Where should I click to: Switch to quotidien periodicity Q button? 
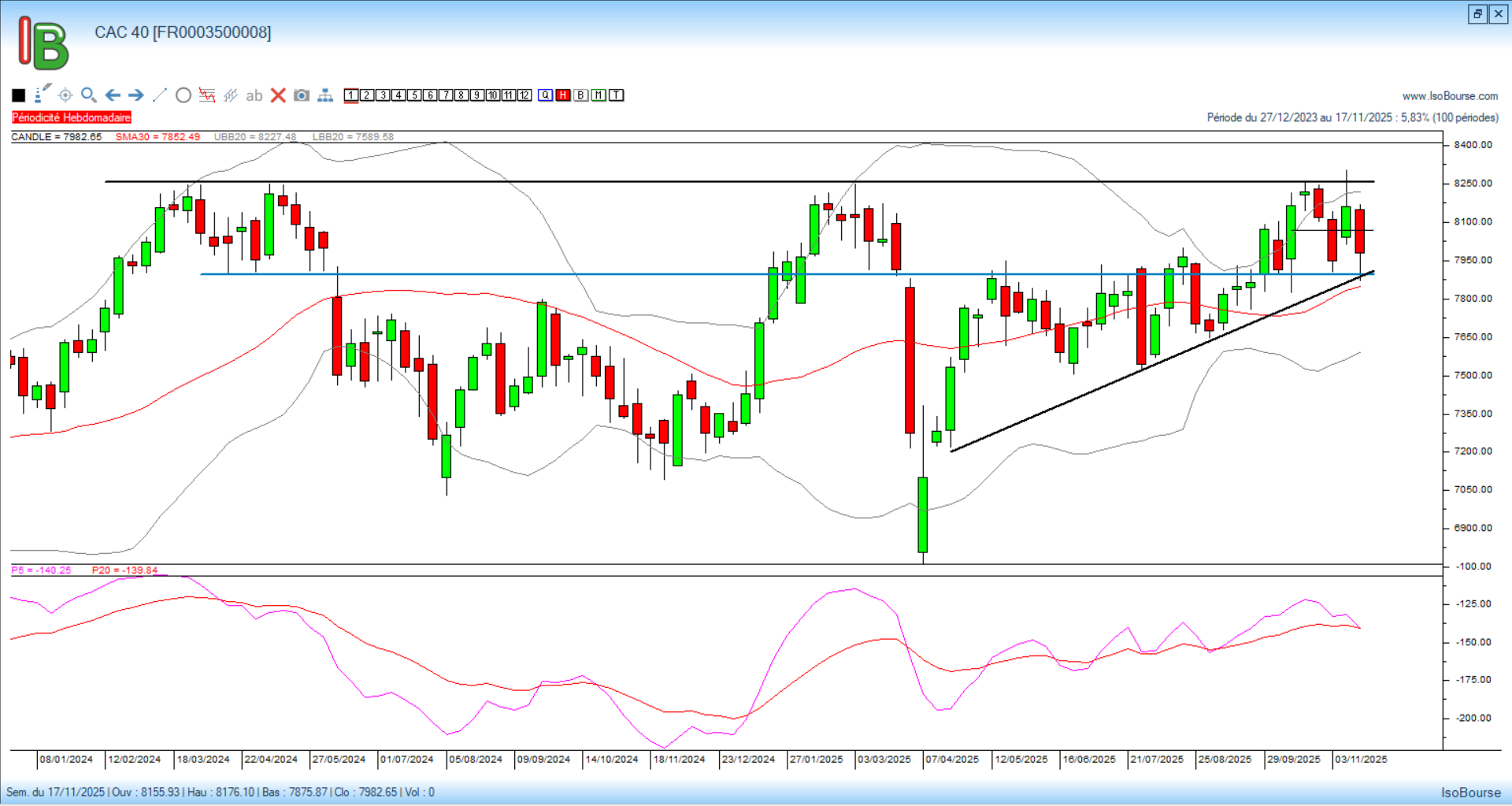pyautogui.click(x=546, y=95)
